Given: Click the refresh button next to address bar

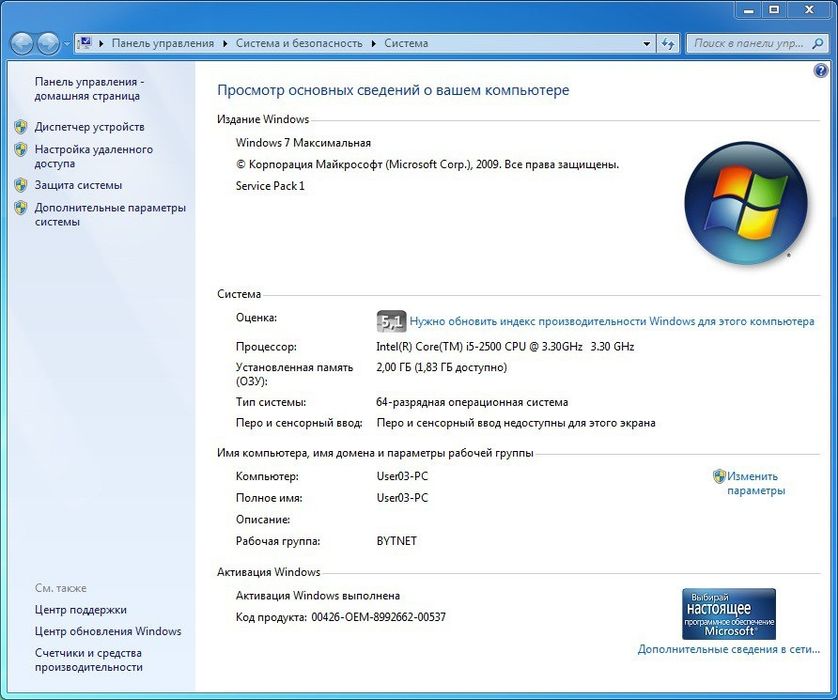Looking at the screenshot, I should tap(668, 44).
